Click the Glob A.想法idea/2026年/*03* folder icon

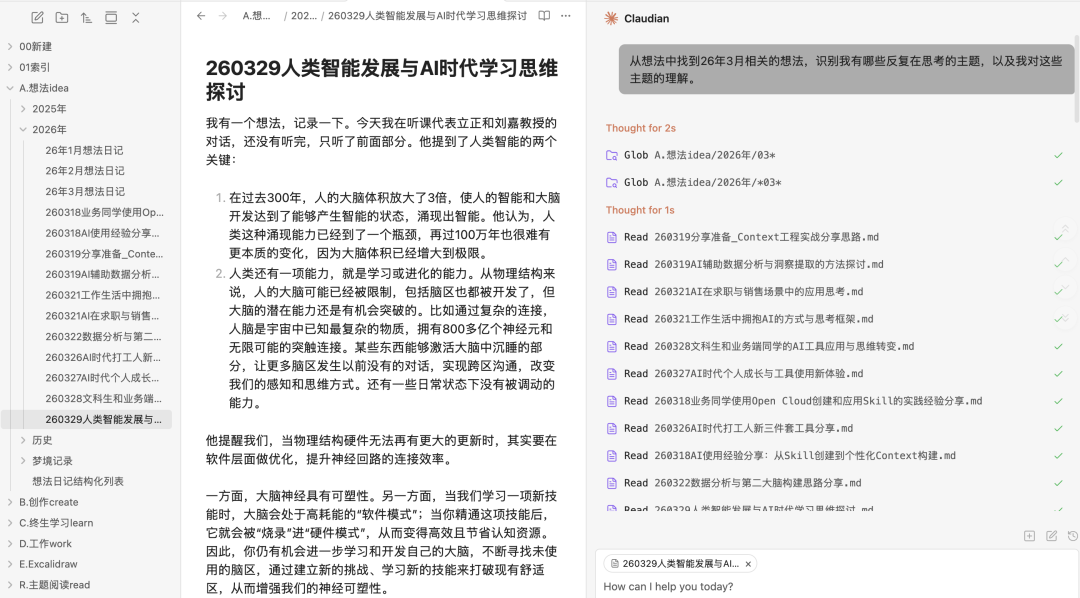coord(612,183)
